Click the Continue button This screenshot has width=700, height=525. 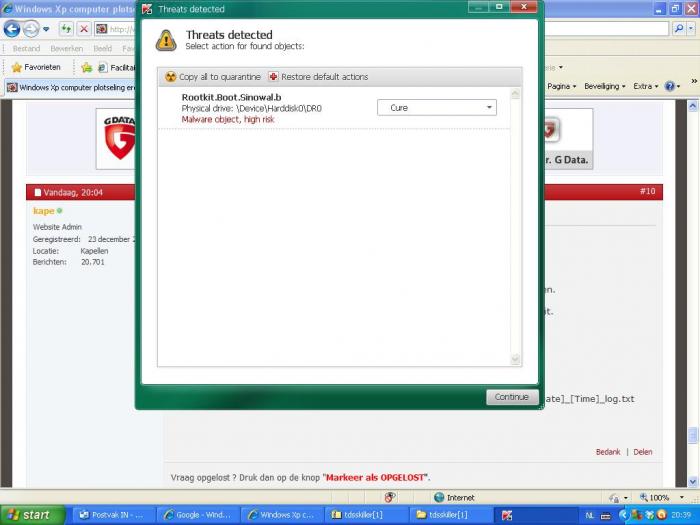pyautogui.click(x=512, y=397)
